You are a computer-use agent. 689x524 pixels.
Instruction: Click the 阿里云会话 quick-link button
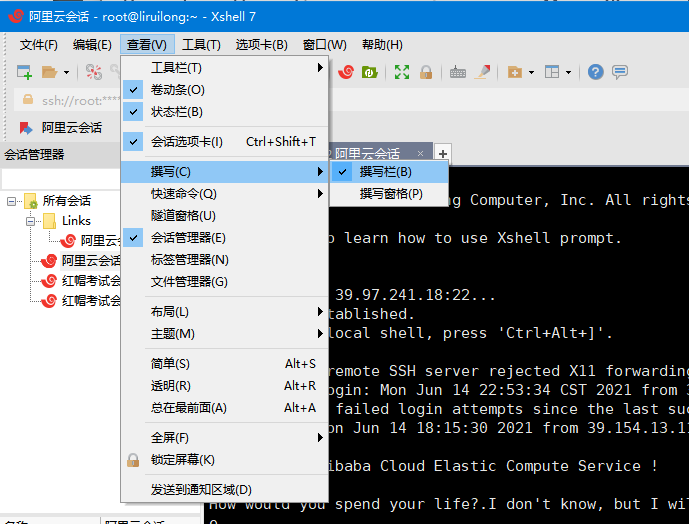[61, 128]
